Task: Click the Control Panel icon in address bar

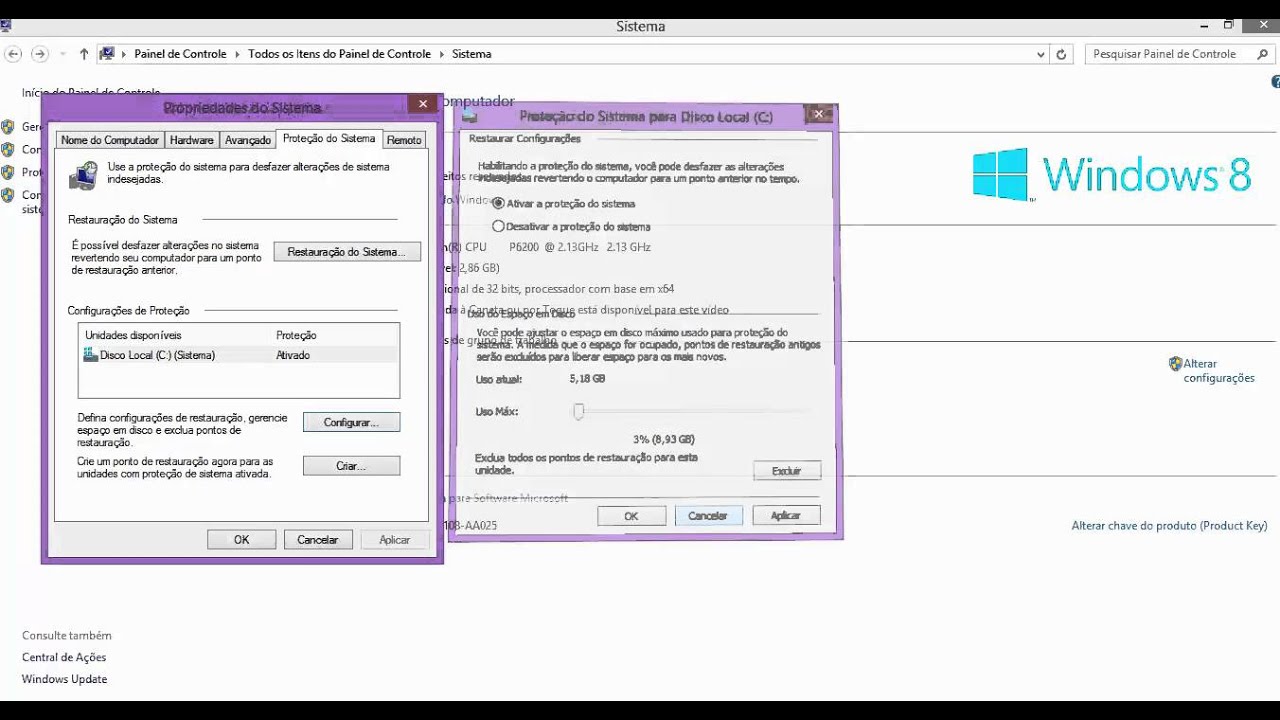Action: click(107, 54)
